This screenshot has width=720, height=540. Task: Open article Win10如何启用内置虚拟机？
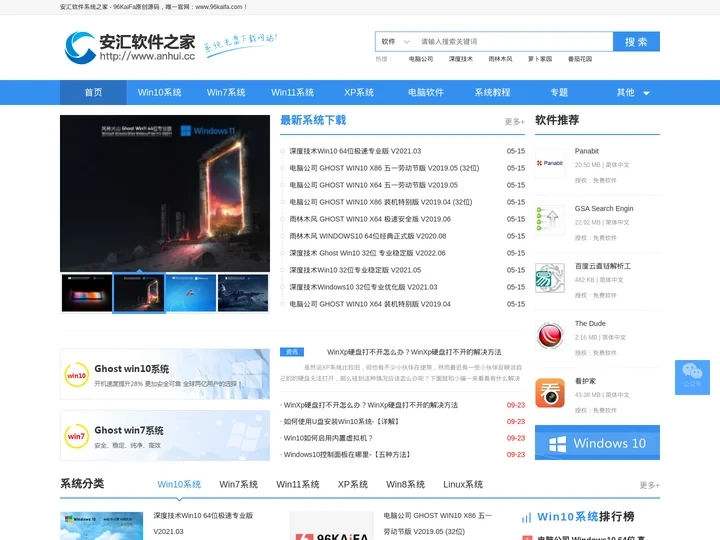[328, 438]
